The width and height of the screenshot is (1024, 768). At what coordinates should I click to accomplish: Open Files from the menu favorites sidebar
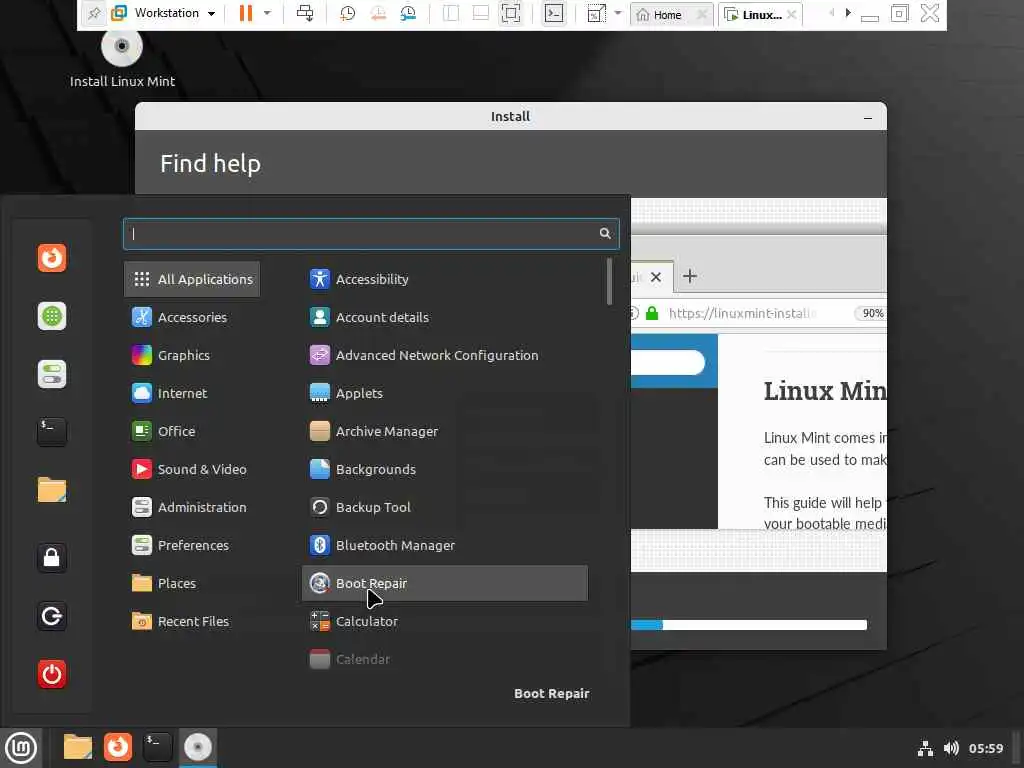click(52, 490)
